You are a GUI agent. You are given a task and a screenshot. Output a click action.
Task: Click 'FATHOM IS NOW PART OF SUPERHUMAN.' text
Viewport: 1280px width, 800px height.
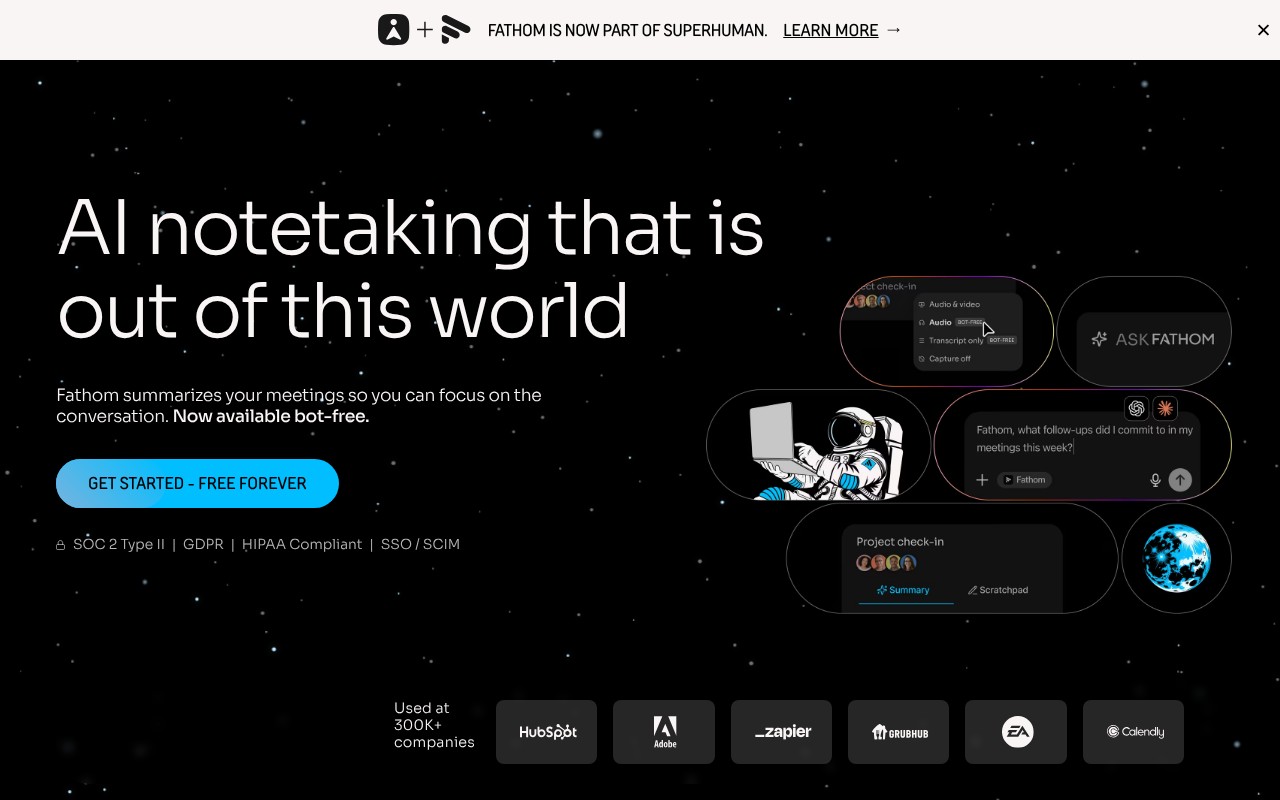pyautogui.click(x=627, y=30)
